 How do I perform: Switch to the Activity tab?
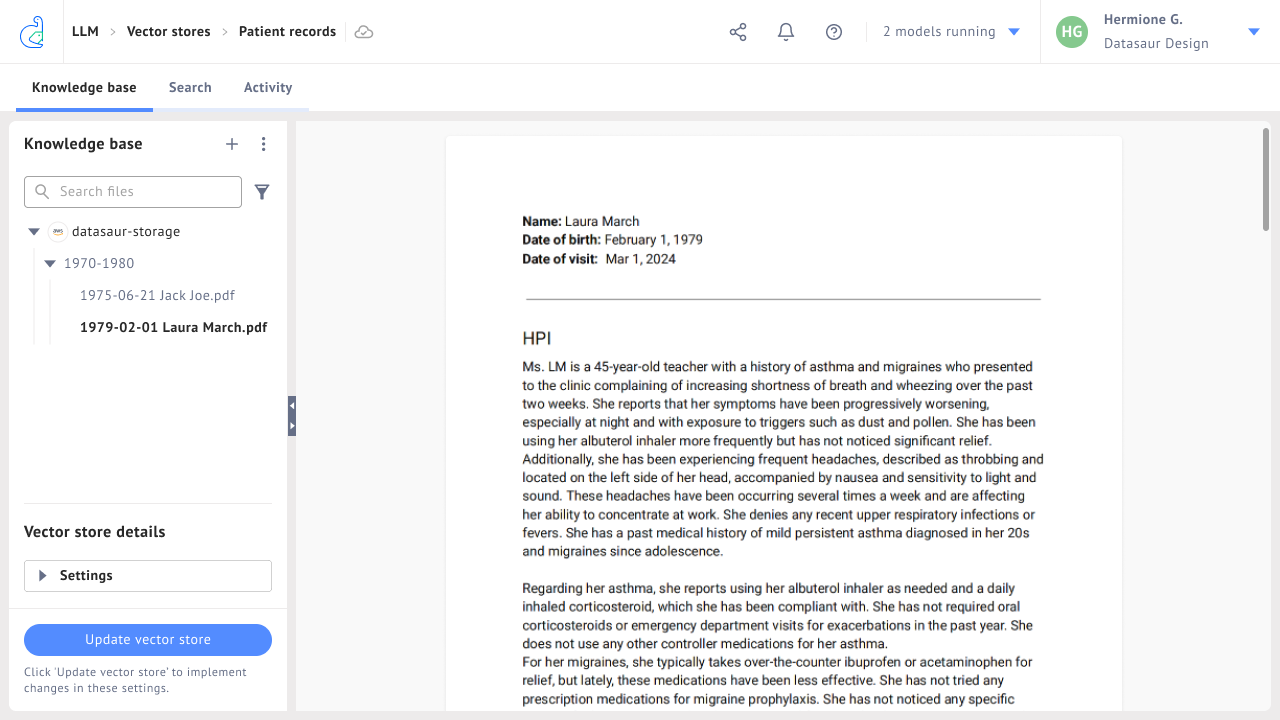pos(268,88)
